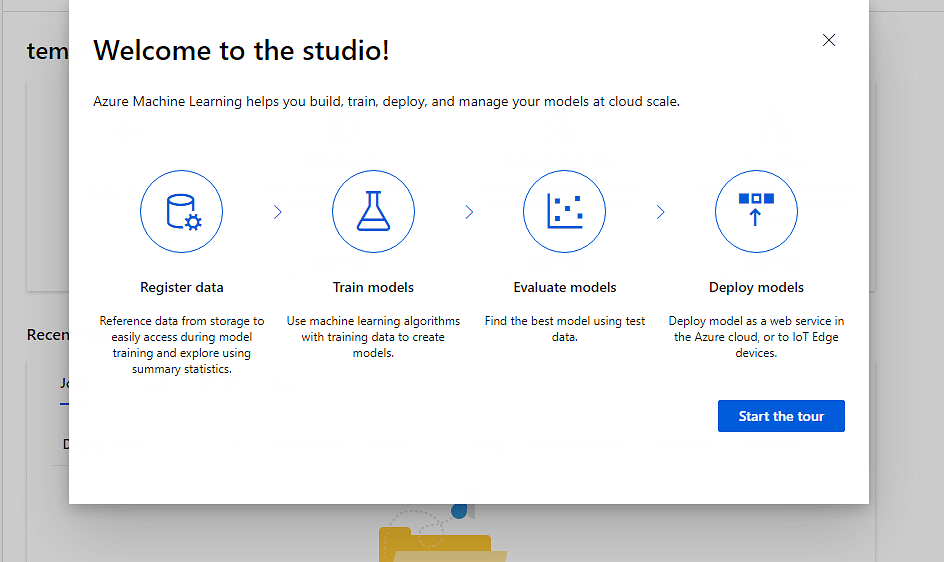Click the 'Azure Machine Learning helps you build' sentence

(387, 102)
